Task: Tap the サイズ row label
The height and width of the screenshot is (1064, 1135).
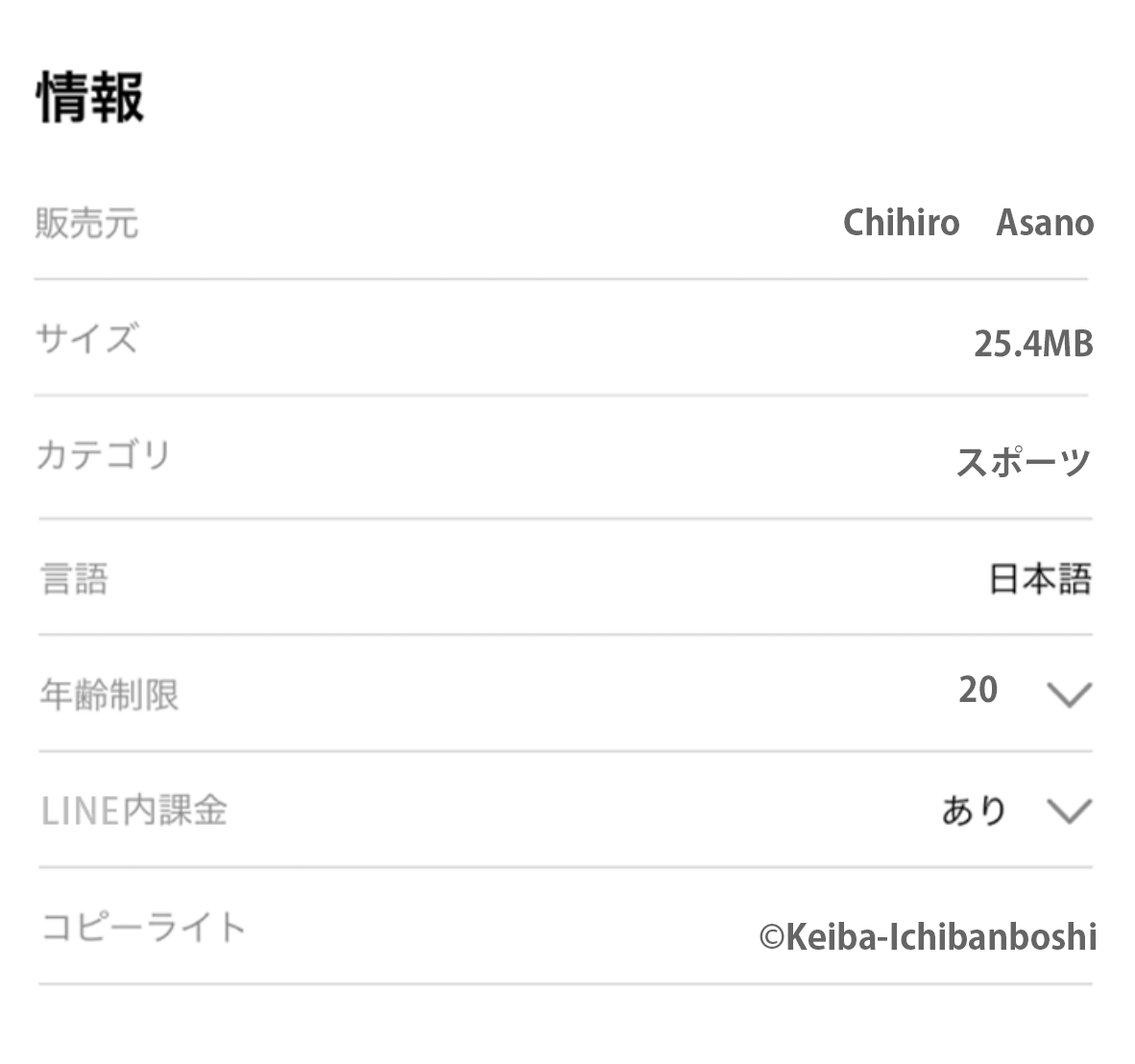Action: [x=87, y=339]
